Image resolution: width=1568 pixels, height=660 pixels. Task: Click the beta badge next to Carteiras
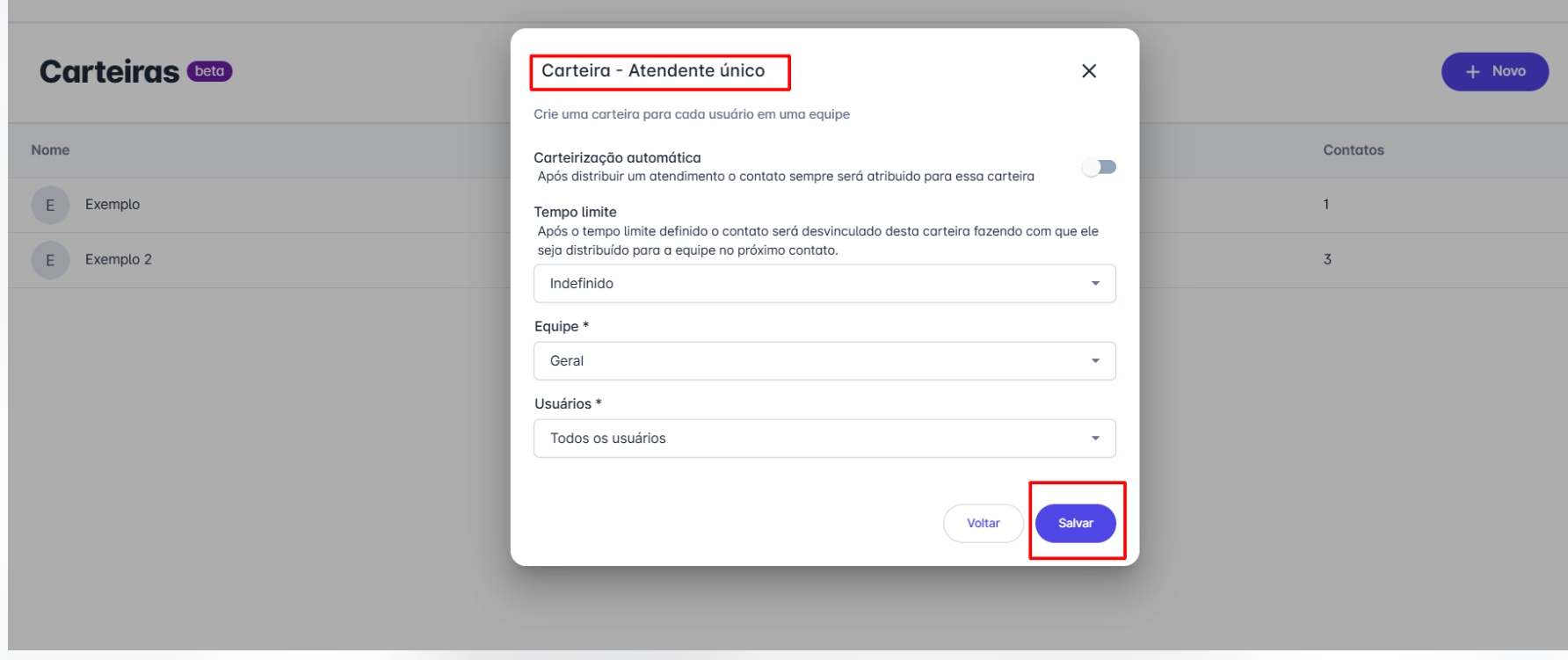(x=209, y=71)
